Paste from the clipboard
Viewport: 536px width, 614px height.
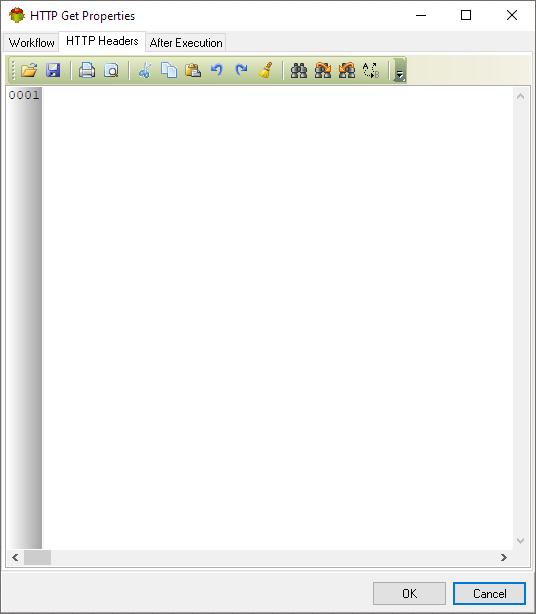[193, 70]
